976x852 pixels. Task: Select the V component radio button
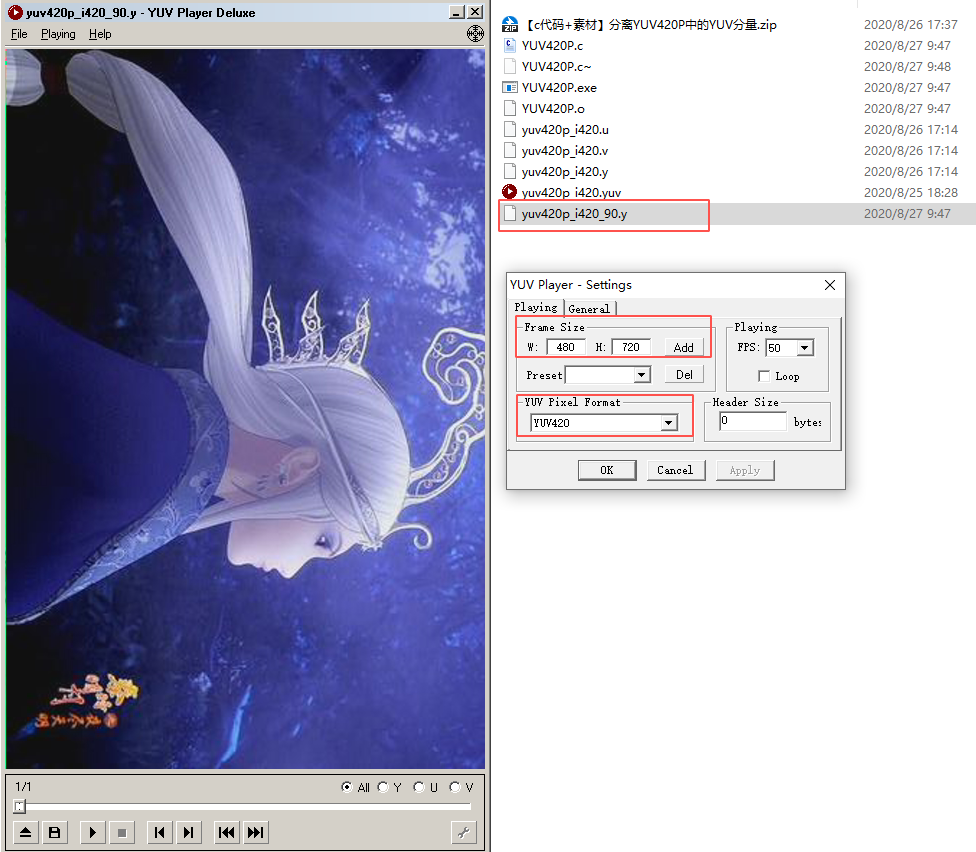[x=455, y=787]
